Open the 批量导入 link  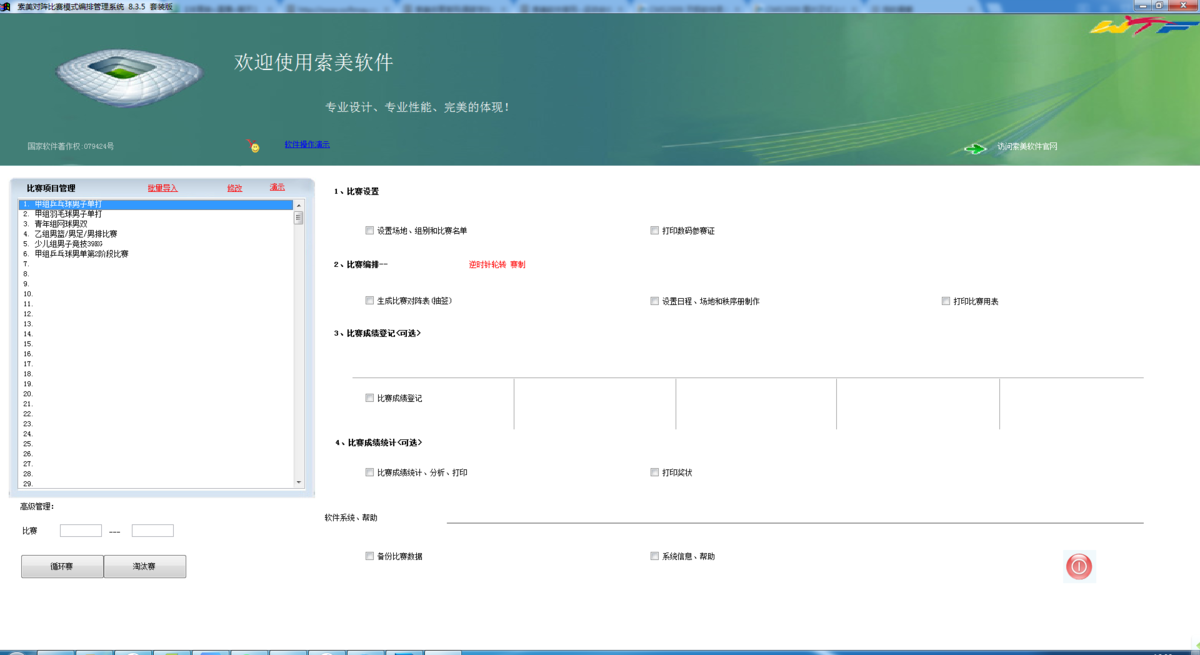tap(163, 187)
